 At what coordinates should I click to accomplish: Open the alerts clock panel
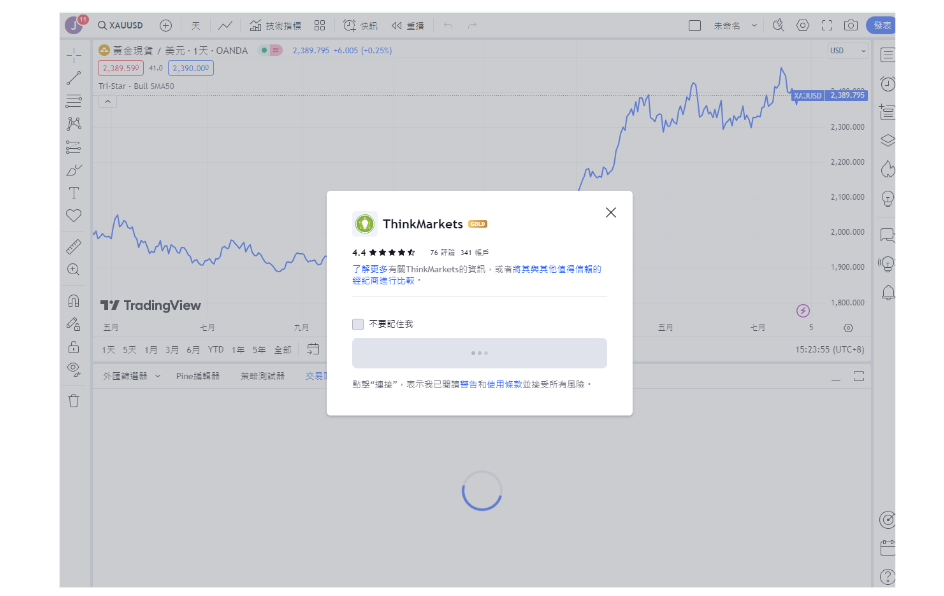point(887,84)
